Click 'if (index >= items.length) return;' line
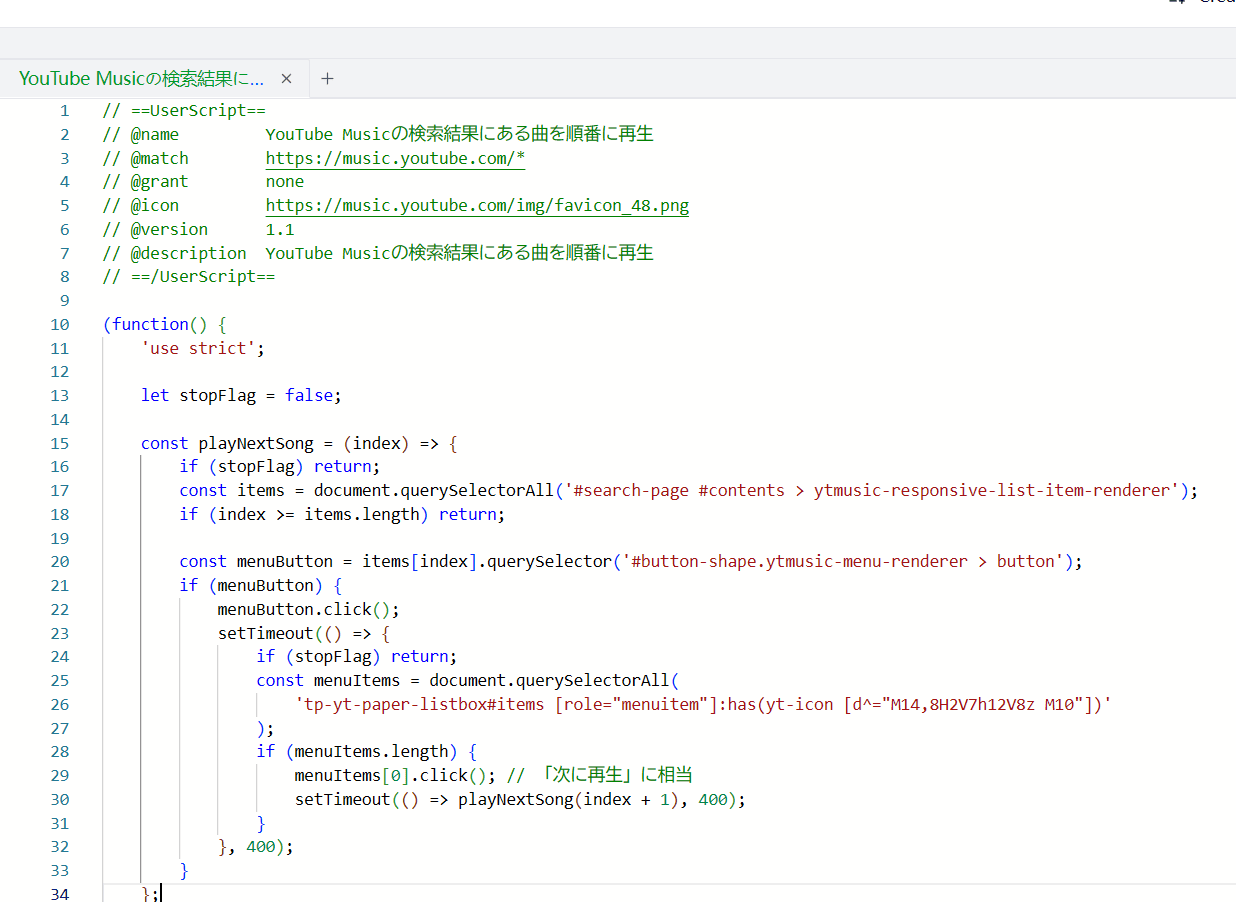The height and width of the screenshot is (902, 1236). (342, 514)
